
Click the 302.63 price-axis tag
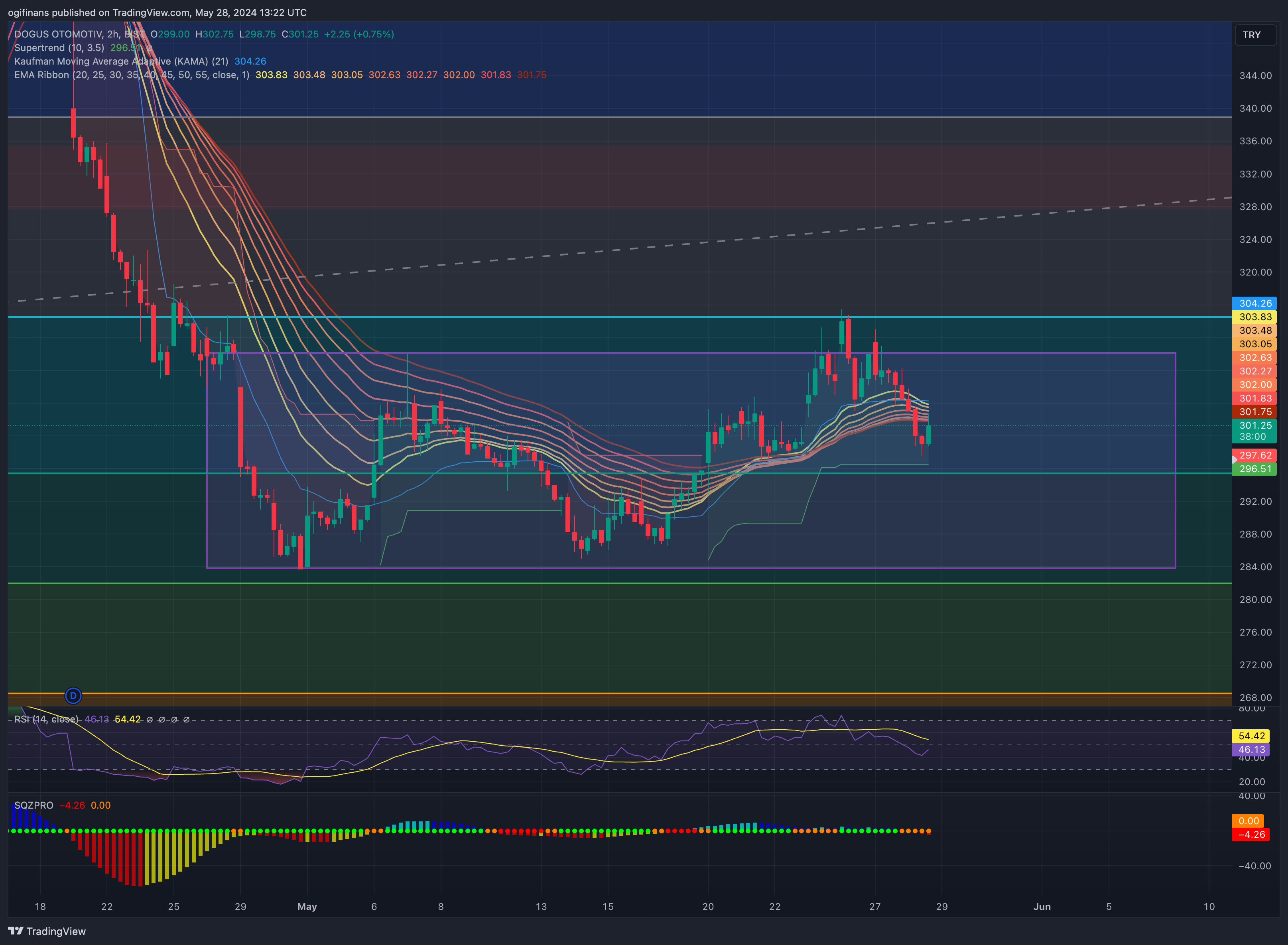tap(1254, 358)
